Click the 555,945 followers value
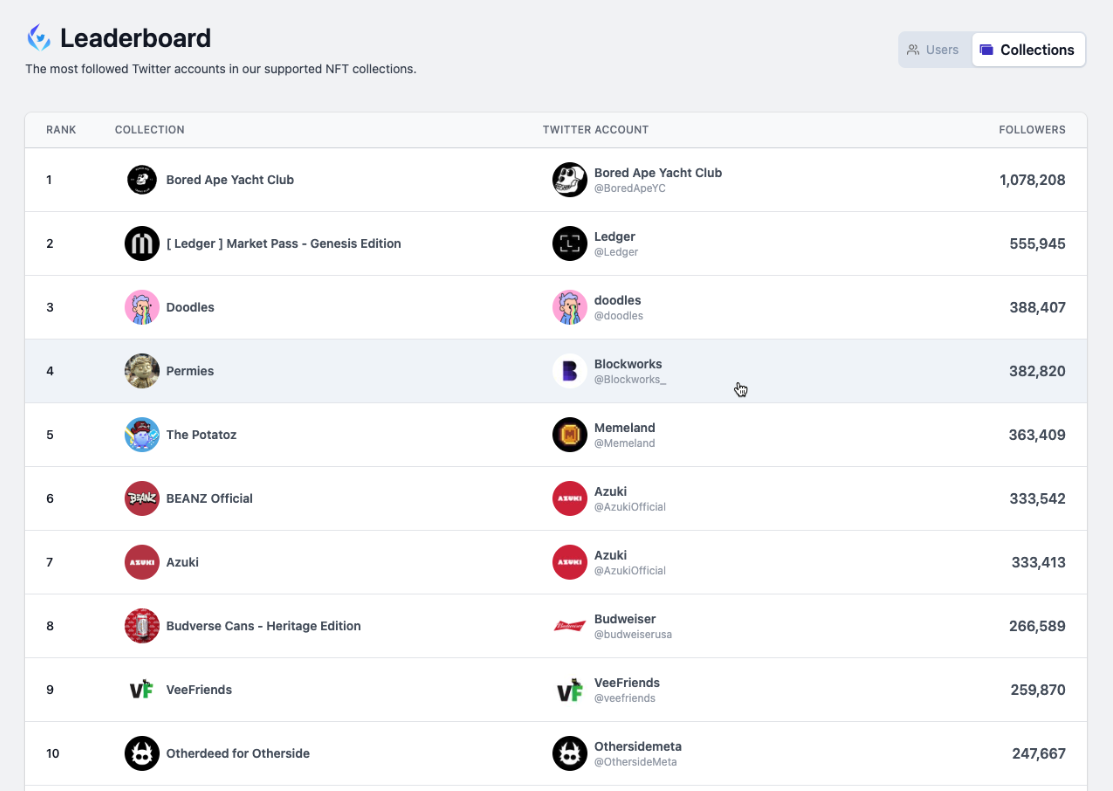Image resolution: width=1113 pixels, height=791 pixels. coord(1037,244)
